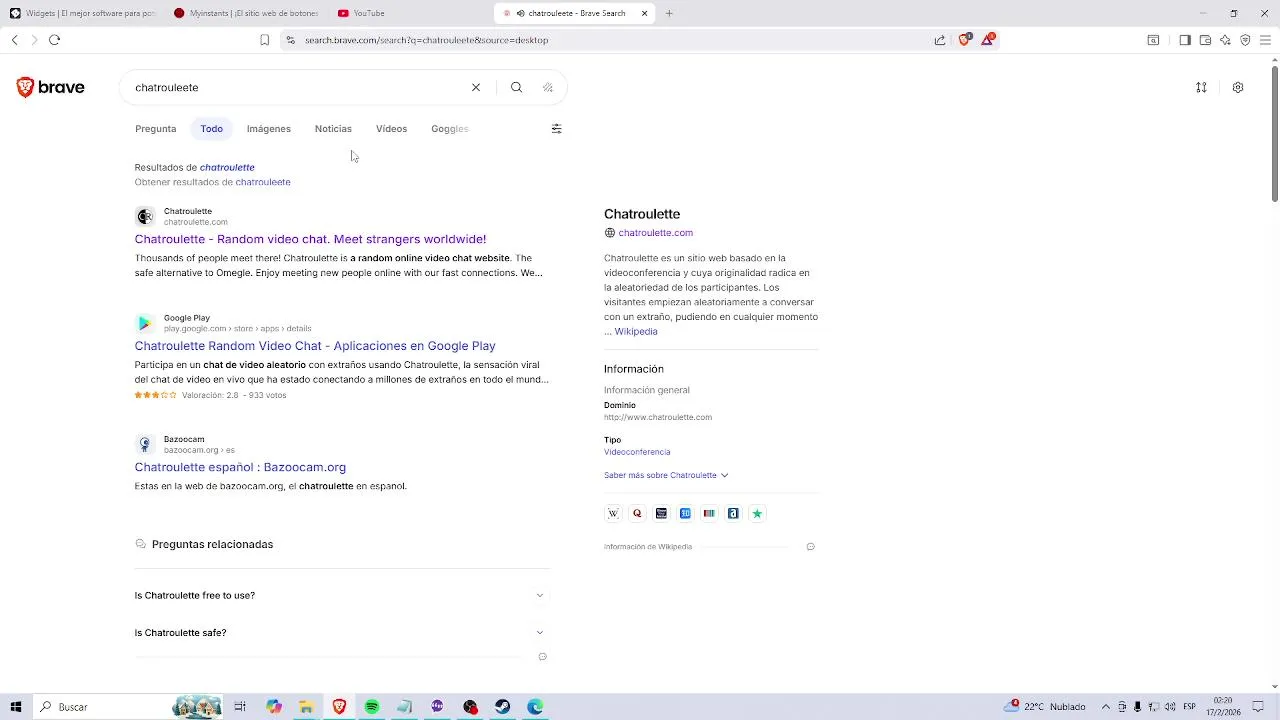Click the page vertical scrollbar thumb
This screenshot has width=1280, height=720.
coord(1274,133)
